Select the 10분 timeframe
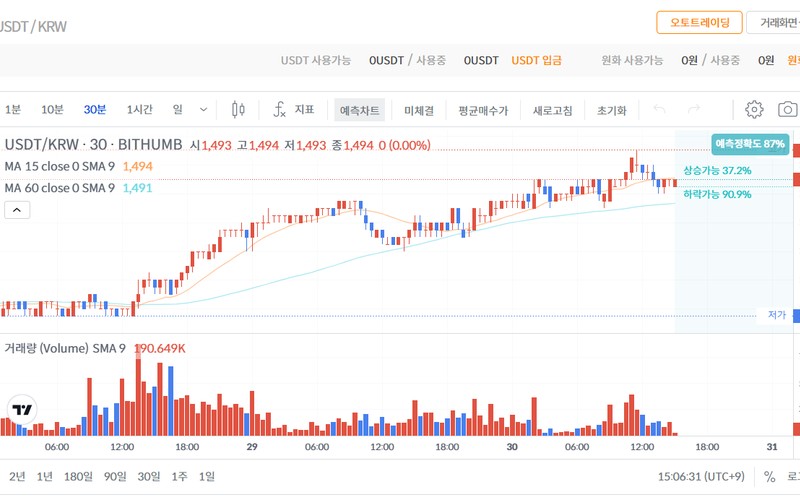 click(52, 110)
